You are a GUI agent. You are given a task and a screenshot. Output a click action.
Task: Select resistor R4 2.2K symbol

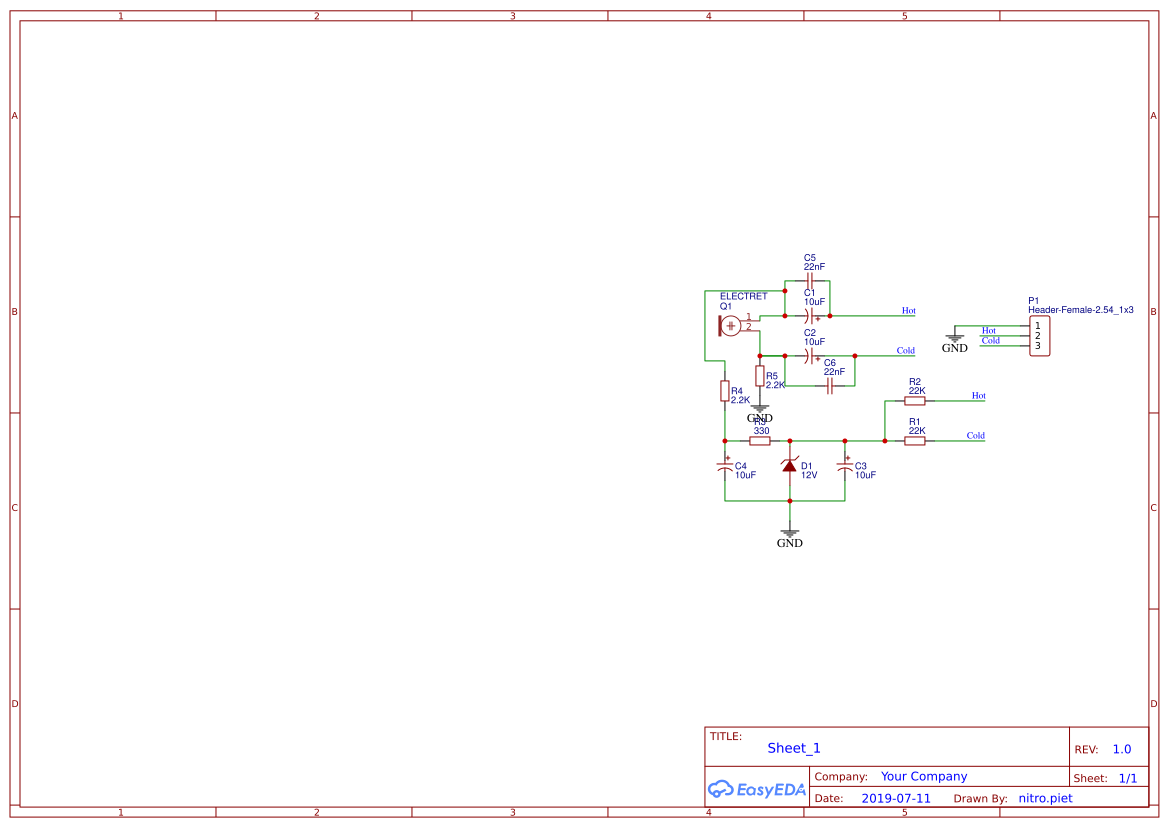pyautogui.click(x=725, y=391)
